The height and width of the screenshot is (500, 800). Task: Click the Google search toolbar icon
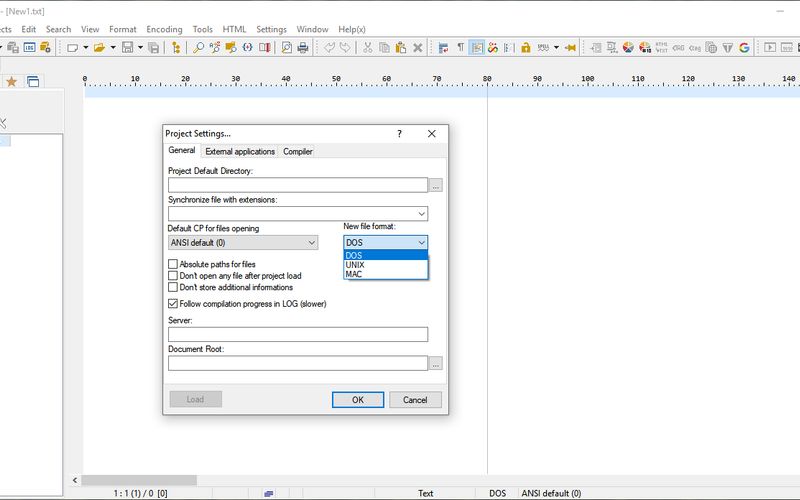pos(744,47)
